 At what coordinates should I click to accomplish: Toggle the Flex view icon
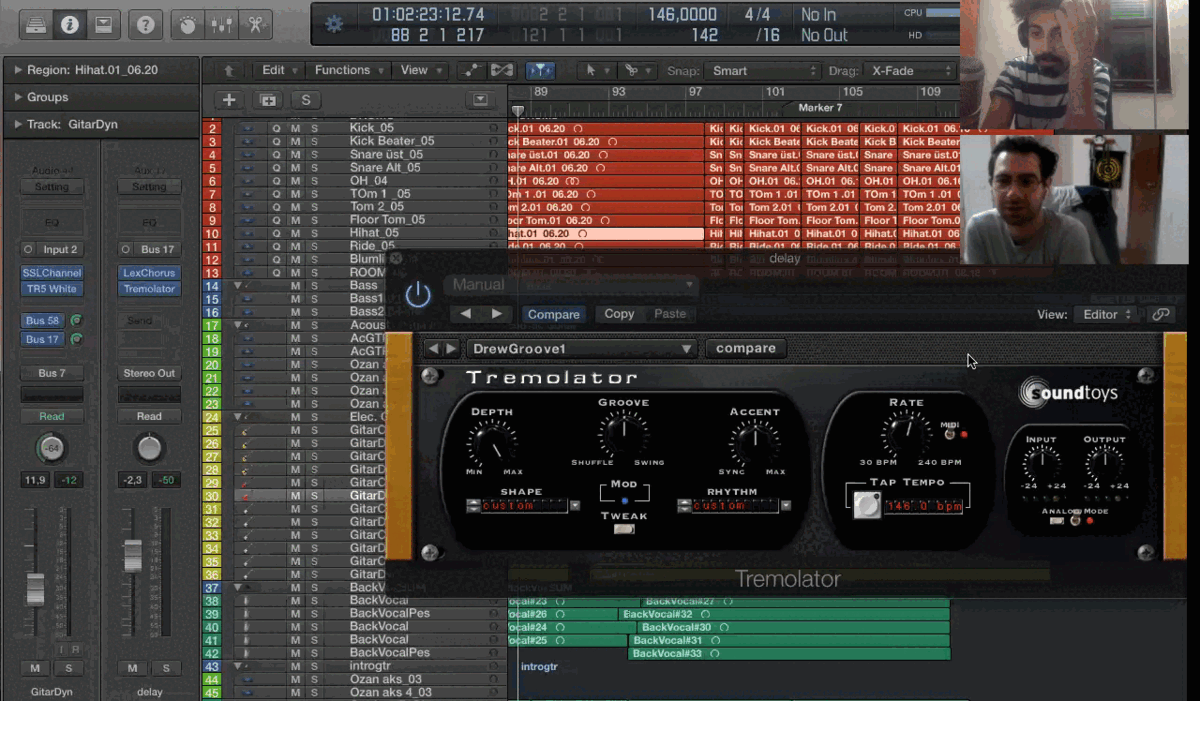(502, 71)
